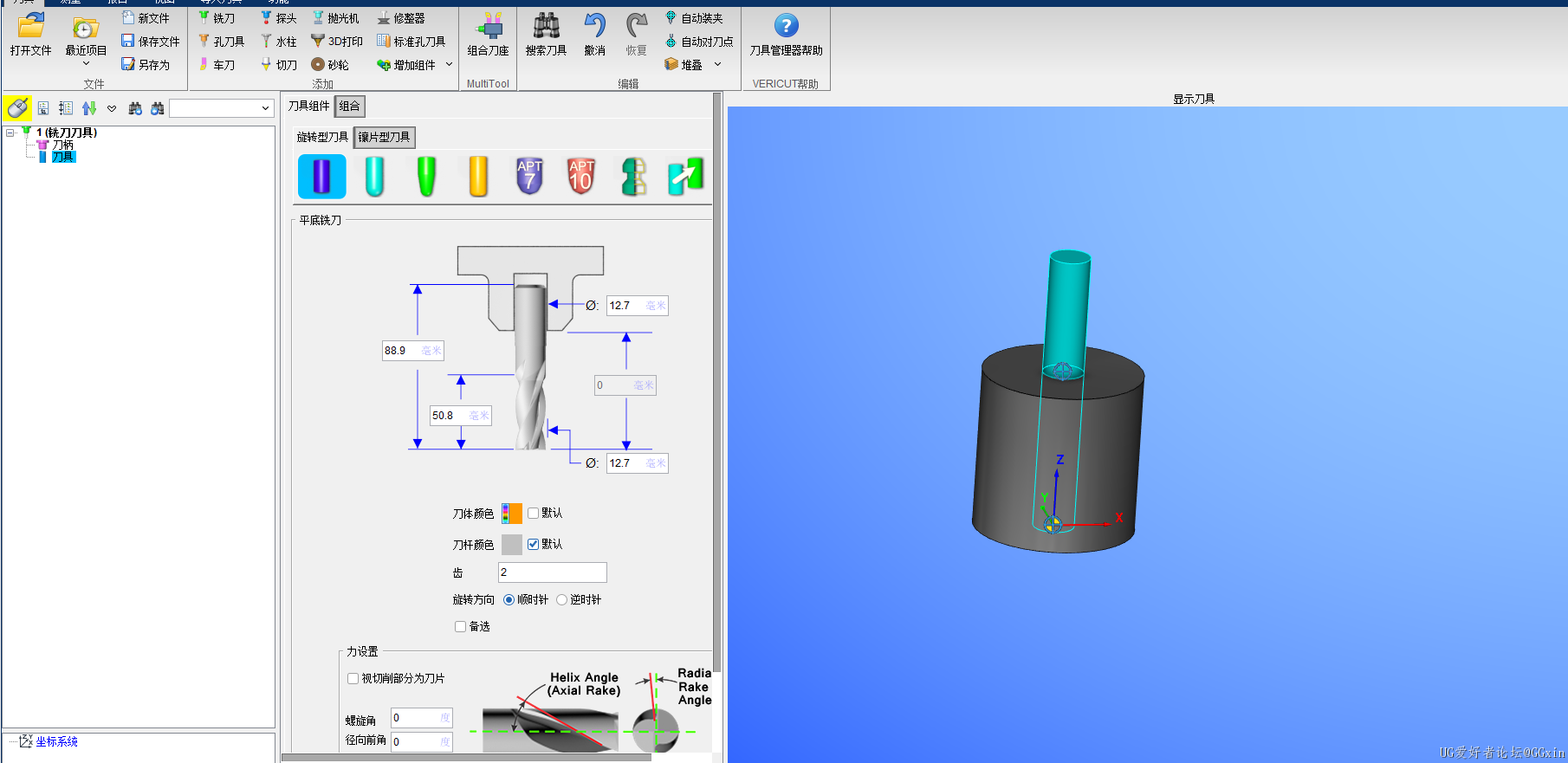Open Tool Manager Help (刀具管理器帮助)
Viewport: 1568px width, 763px height.
pyautogui.click(x=786, y=36)
